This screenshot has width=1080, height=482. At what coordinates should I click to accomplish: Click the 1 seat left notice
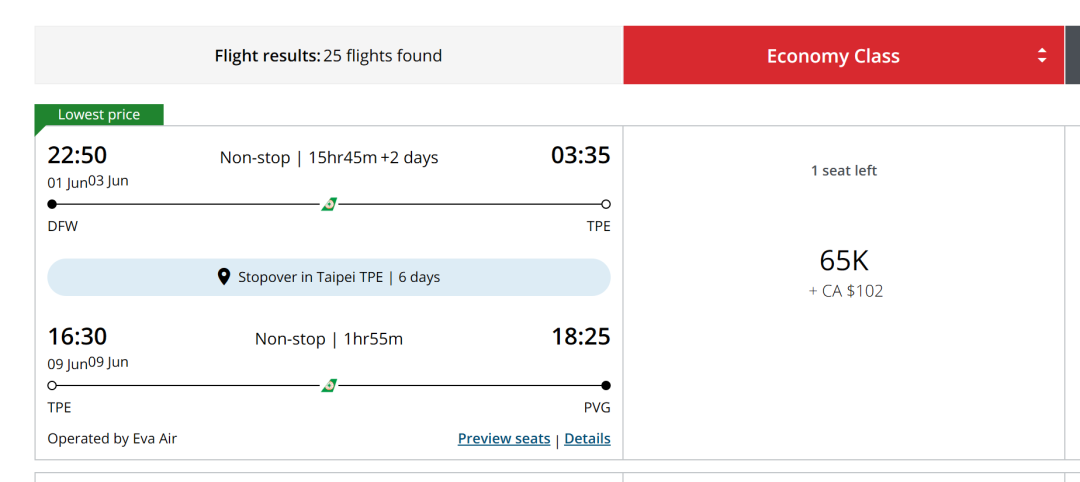844,171
